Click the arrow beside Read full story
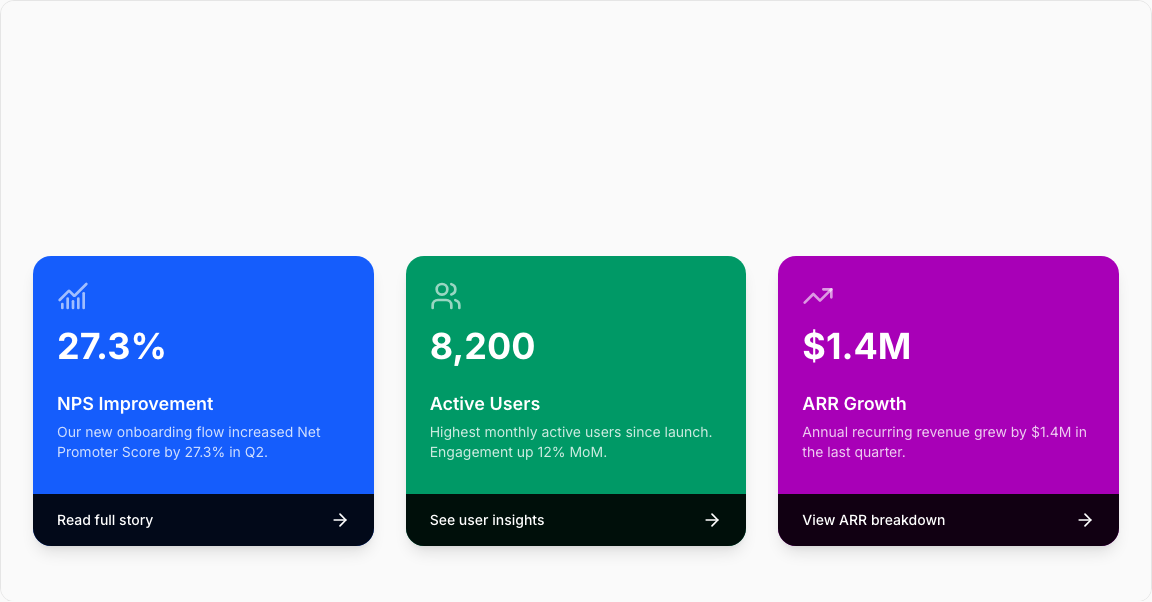 (x=340, y=520)
